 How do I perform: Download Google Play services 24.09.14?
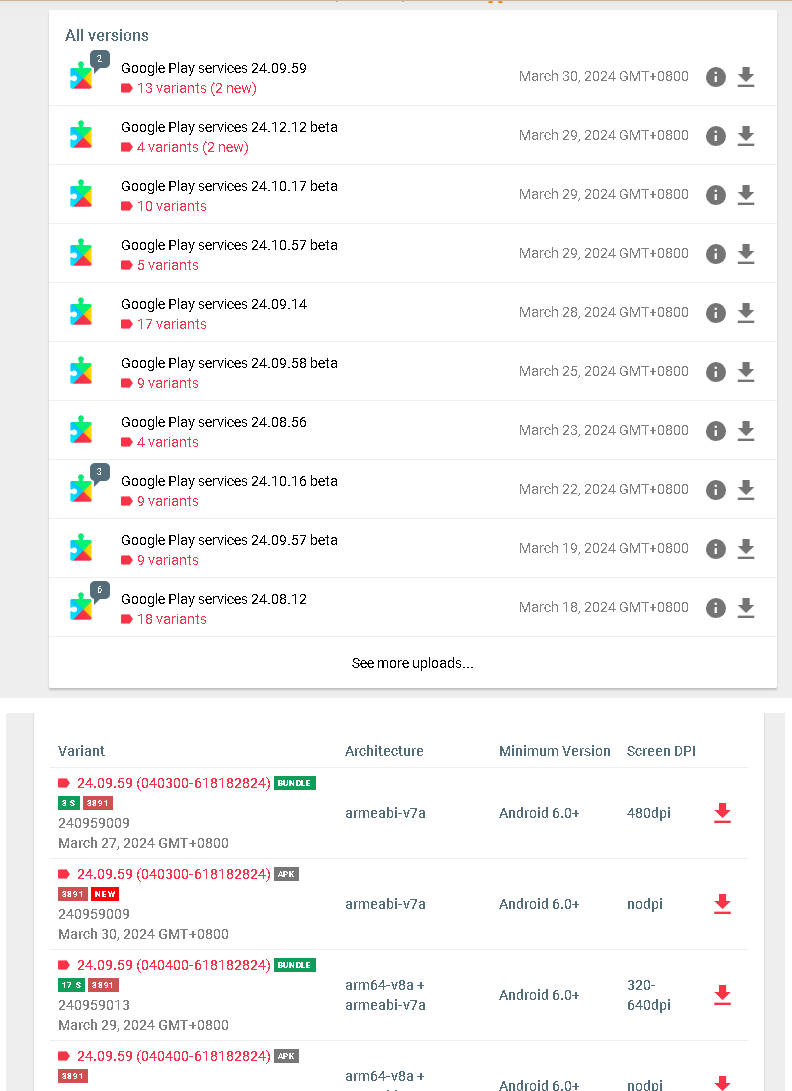(746, 313)
